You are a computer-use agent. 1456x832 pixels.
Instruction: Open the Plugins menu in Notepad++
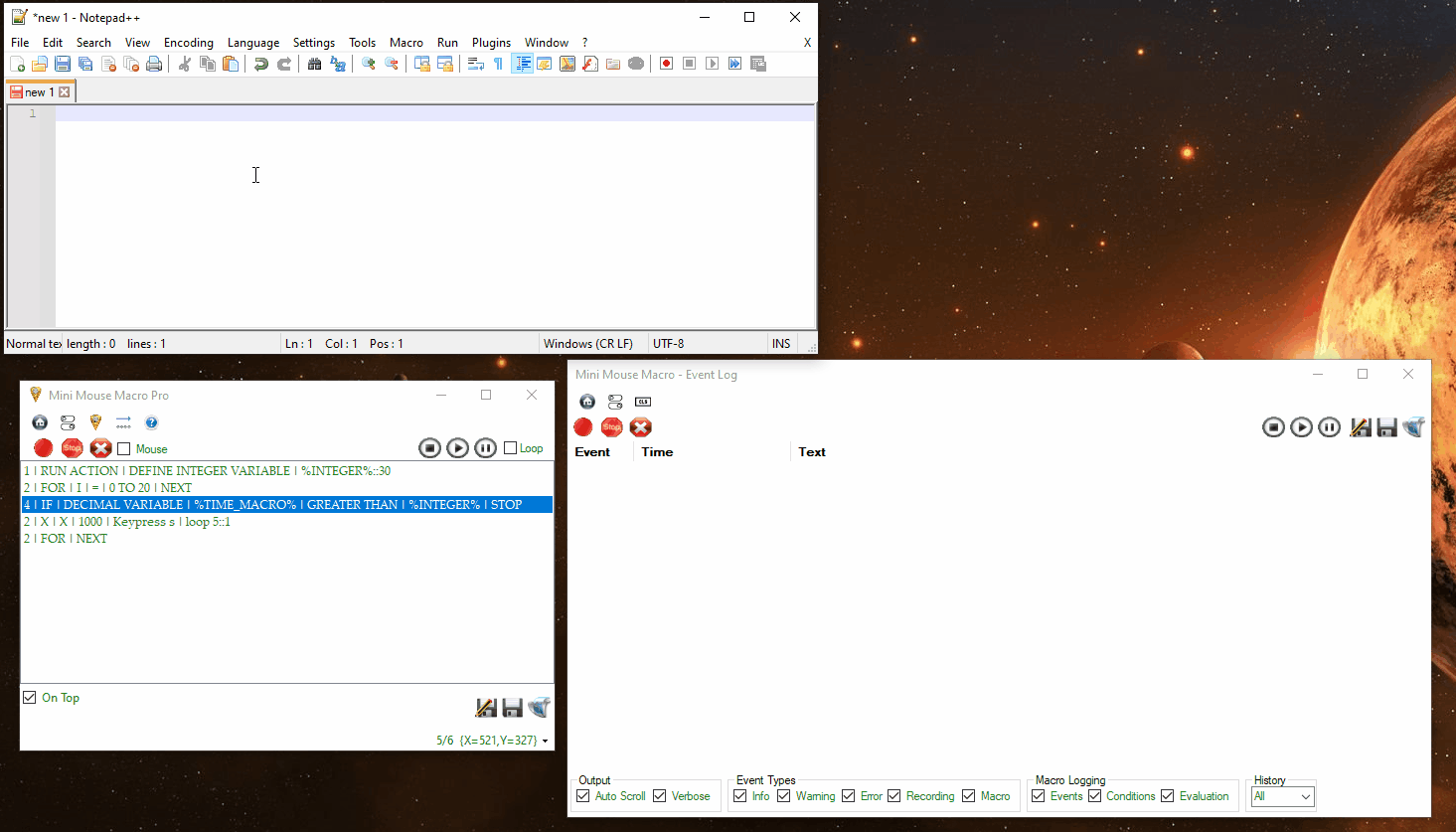click(491, 43)
